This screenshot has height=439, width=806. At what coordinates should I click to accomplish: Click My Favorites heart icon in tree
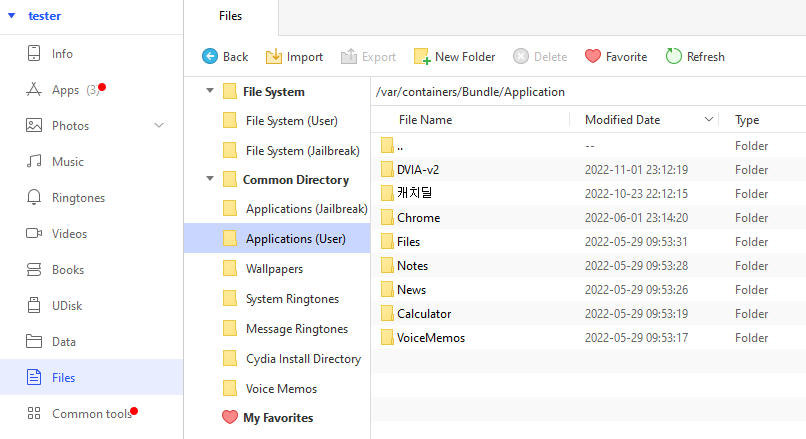coord(230,417)
